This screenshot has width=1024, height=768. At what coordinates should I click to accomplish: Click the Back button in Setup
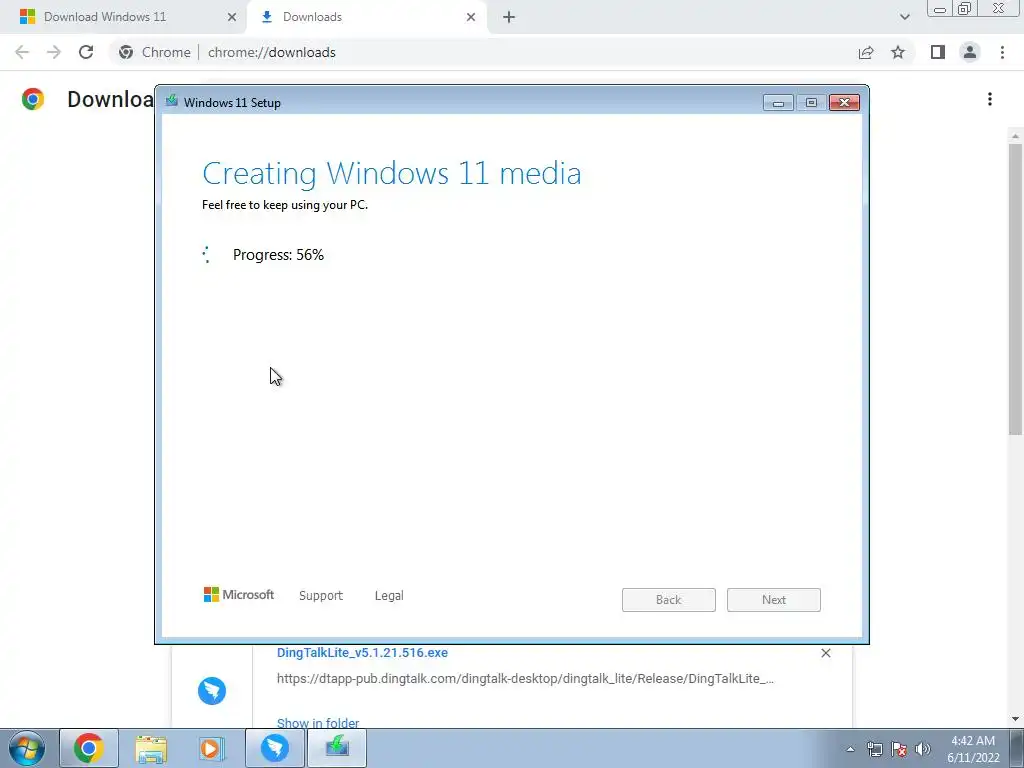click(669, 600)
